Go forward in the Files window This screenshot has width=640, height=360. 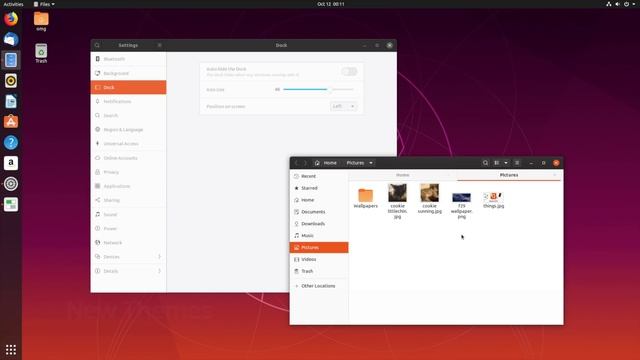[305, 163]
